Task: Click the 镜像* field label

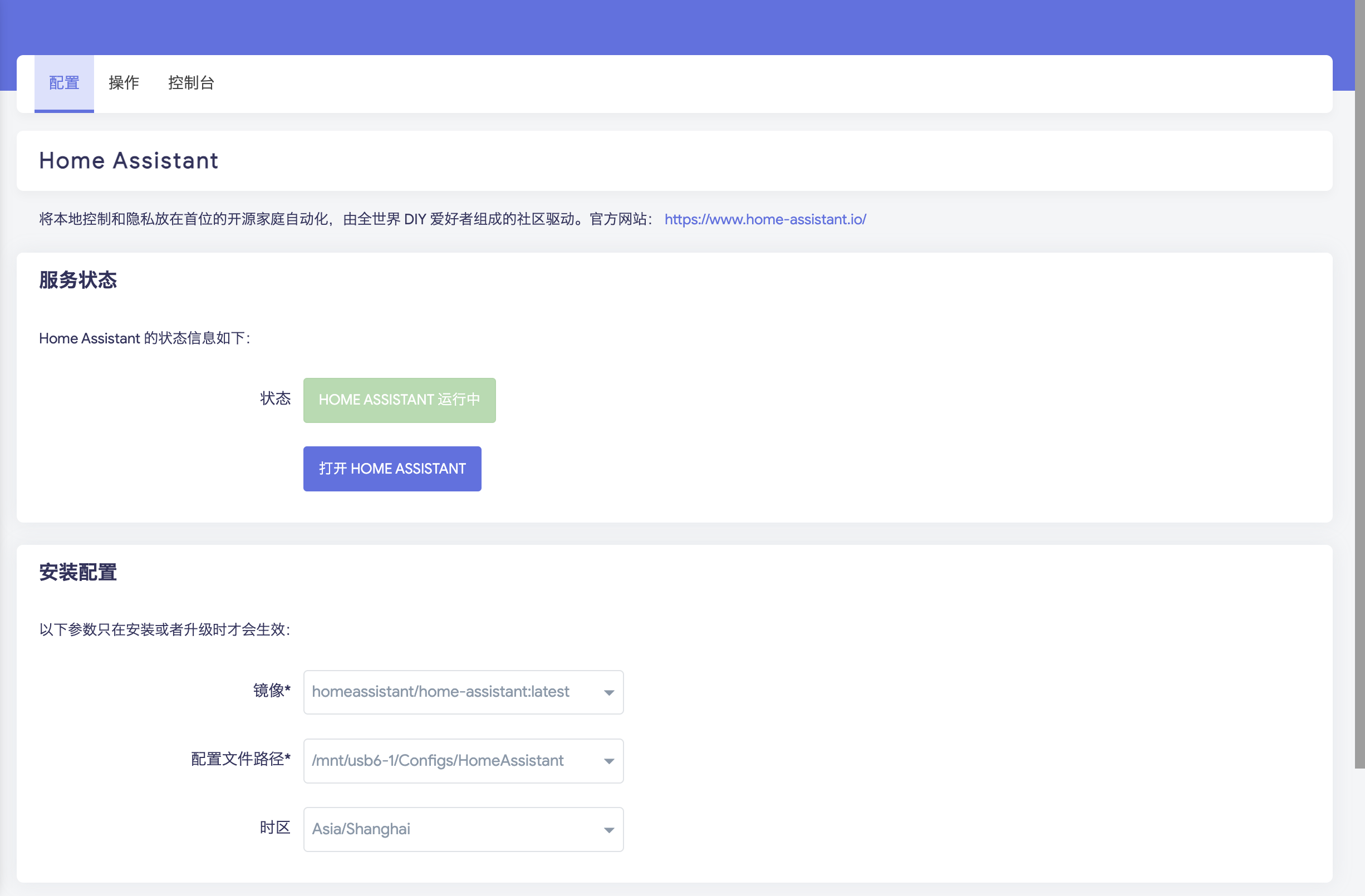Action: [272, 691]
